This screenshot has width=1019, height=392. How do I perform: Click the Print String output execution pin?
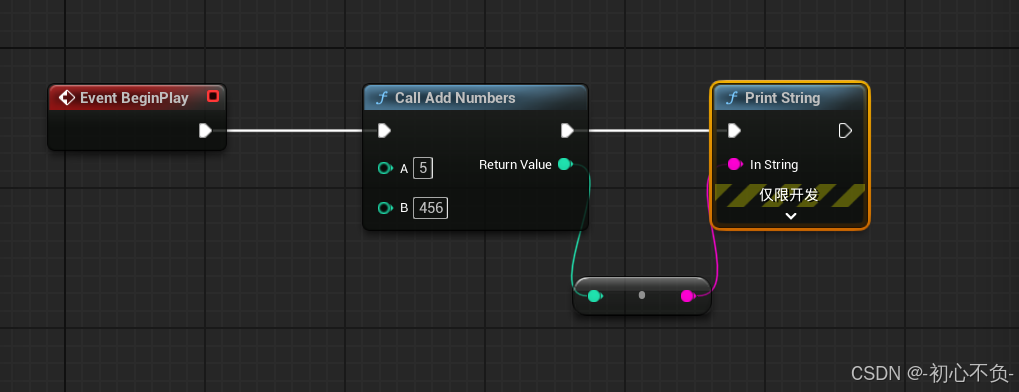pyautogui.click(x=845, y=131)
